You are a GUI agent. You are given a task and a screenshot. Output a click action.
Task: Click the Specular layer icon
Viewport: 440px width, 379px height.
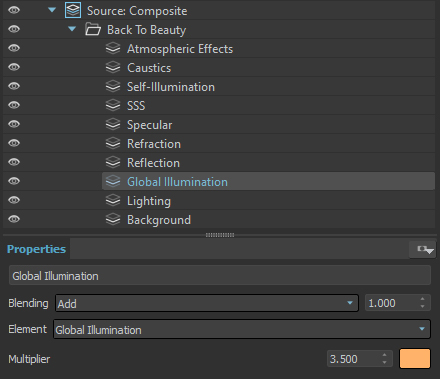[113, 124]
